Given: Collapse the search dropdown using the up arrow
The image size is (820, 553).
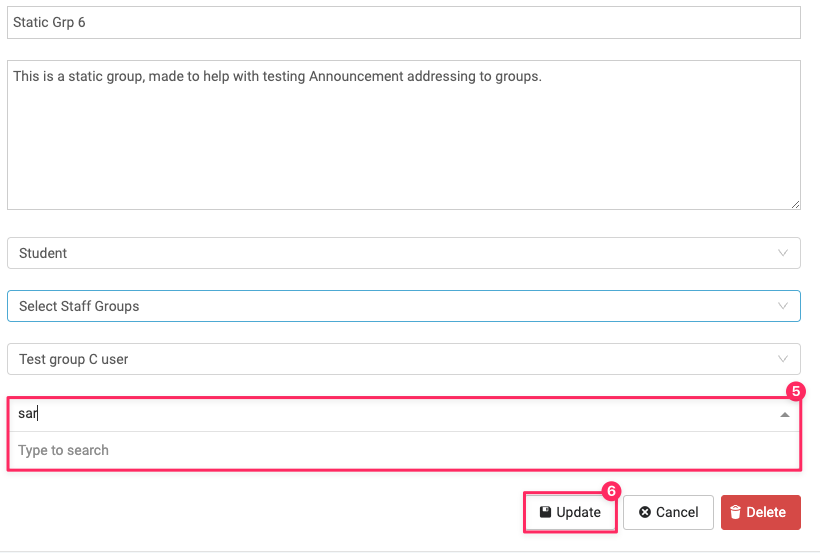Looking at the screenshot, I should [x=785, y=414].
